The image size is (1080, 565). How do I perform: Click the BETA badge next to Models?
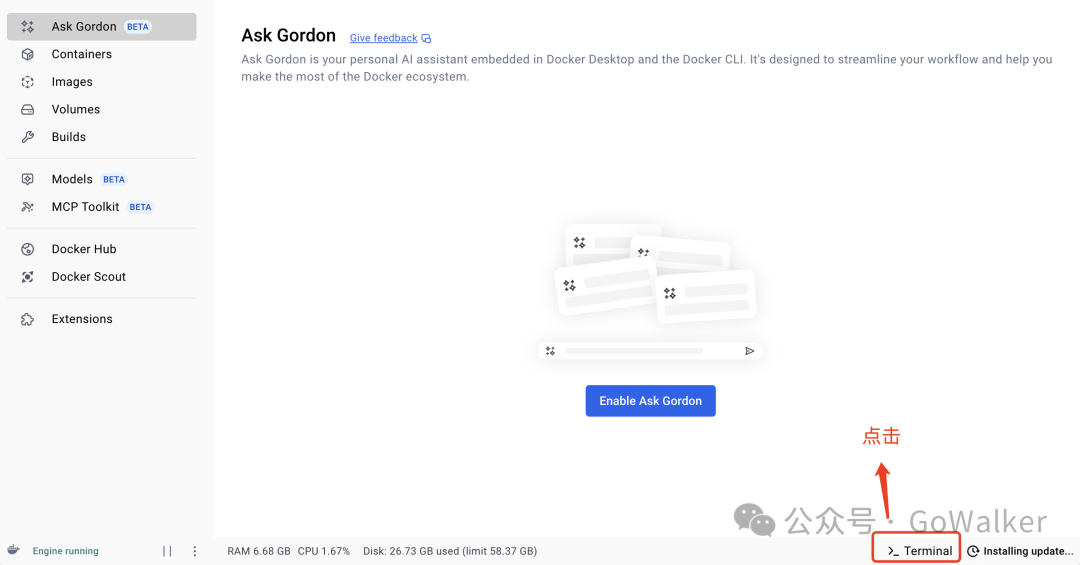[x=114, y=179]
